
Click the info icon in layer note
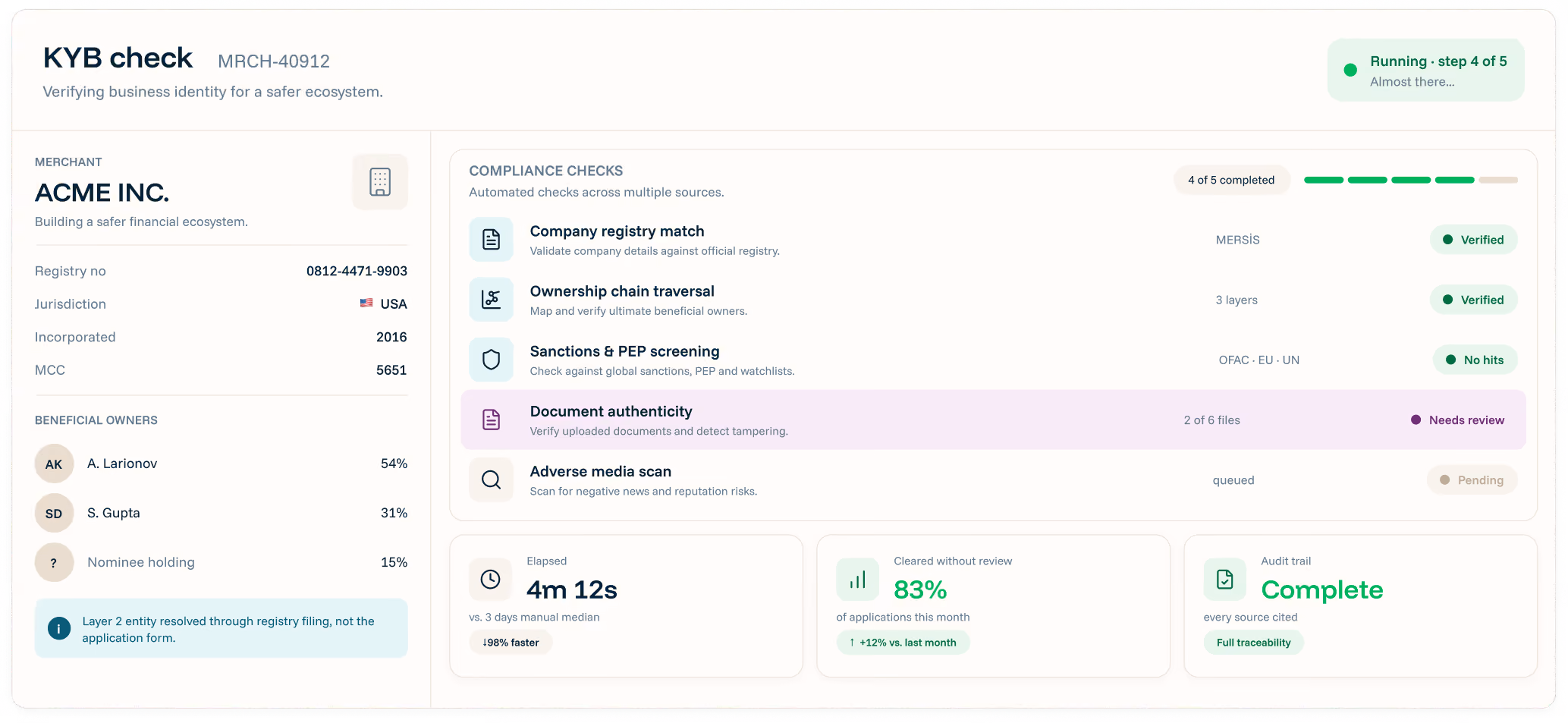(x=59, y=629)
